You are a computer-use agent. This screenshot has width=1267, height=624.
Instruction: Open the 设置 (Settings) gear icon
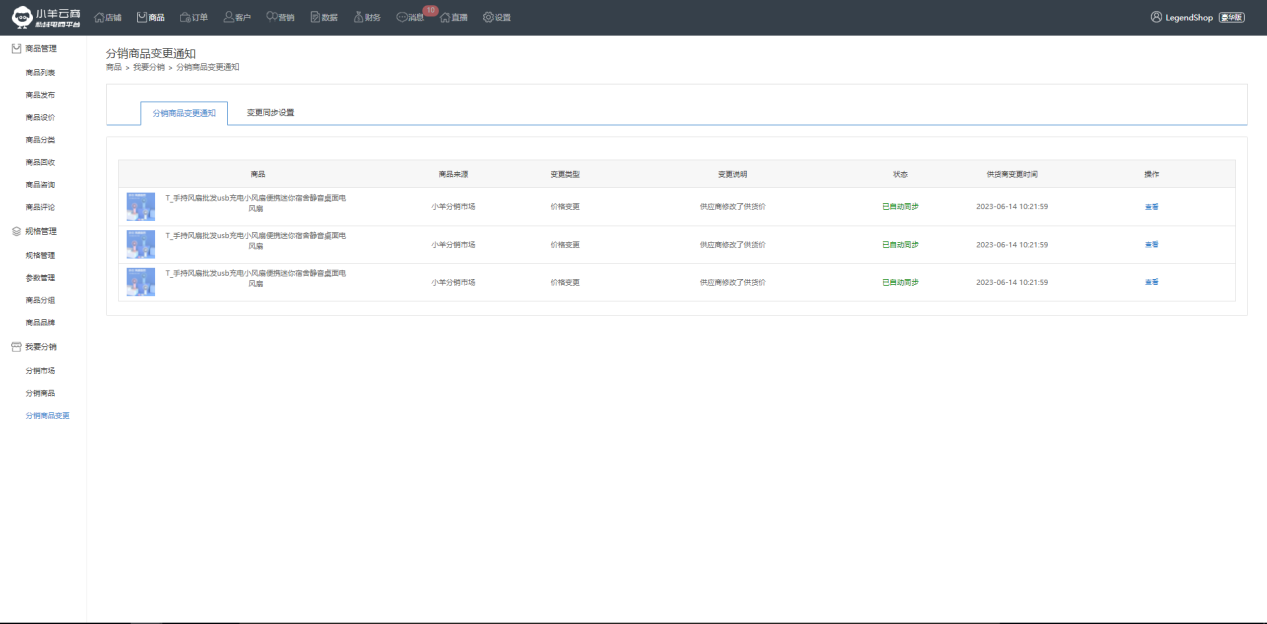click(488, 17)
